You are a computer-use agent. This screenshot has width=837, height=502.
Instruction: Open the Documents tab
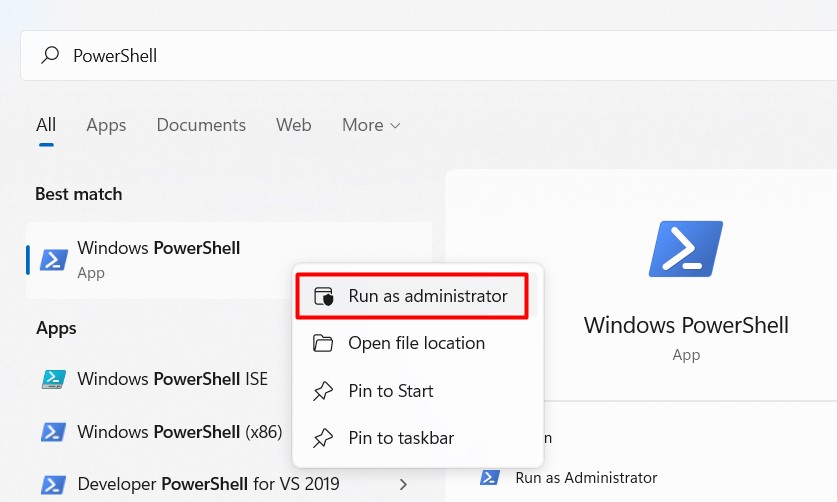201,125
